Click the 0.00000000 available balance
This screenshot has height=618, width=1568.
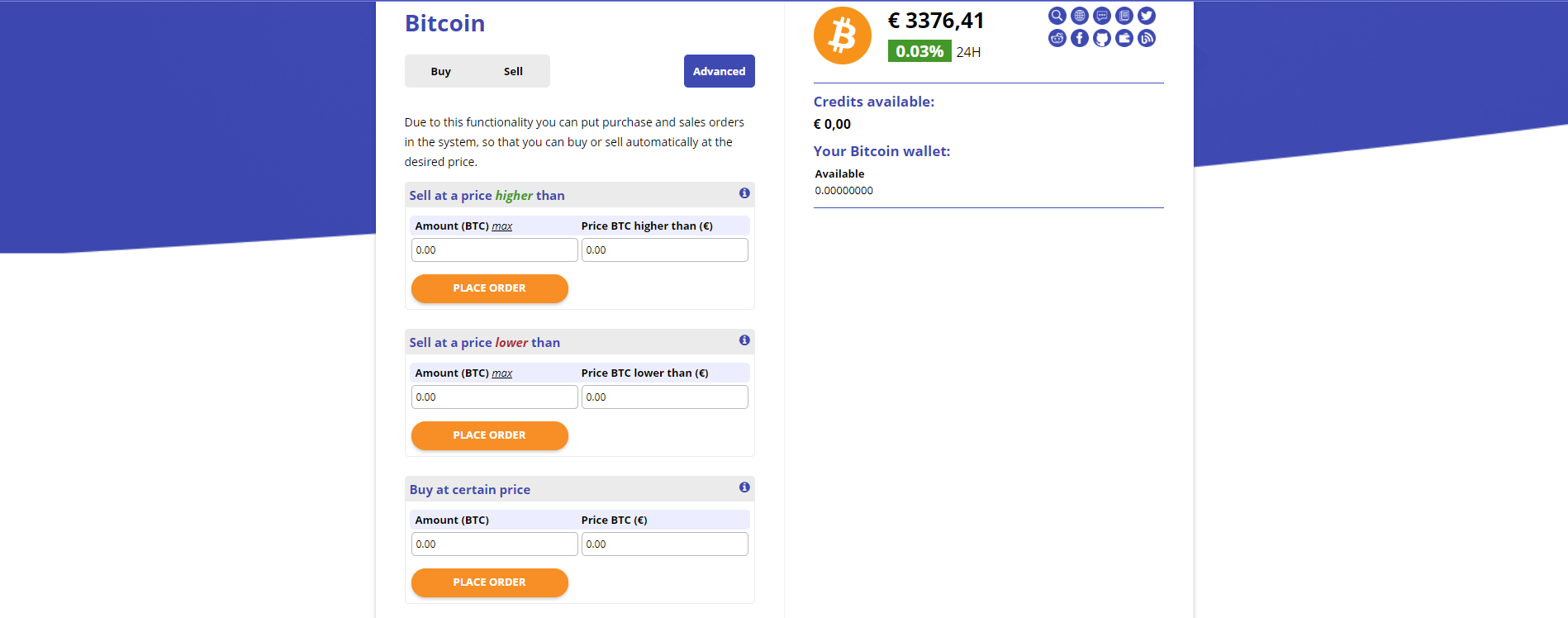pyautogui.click(x=843, y=190)
